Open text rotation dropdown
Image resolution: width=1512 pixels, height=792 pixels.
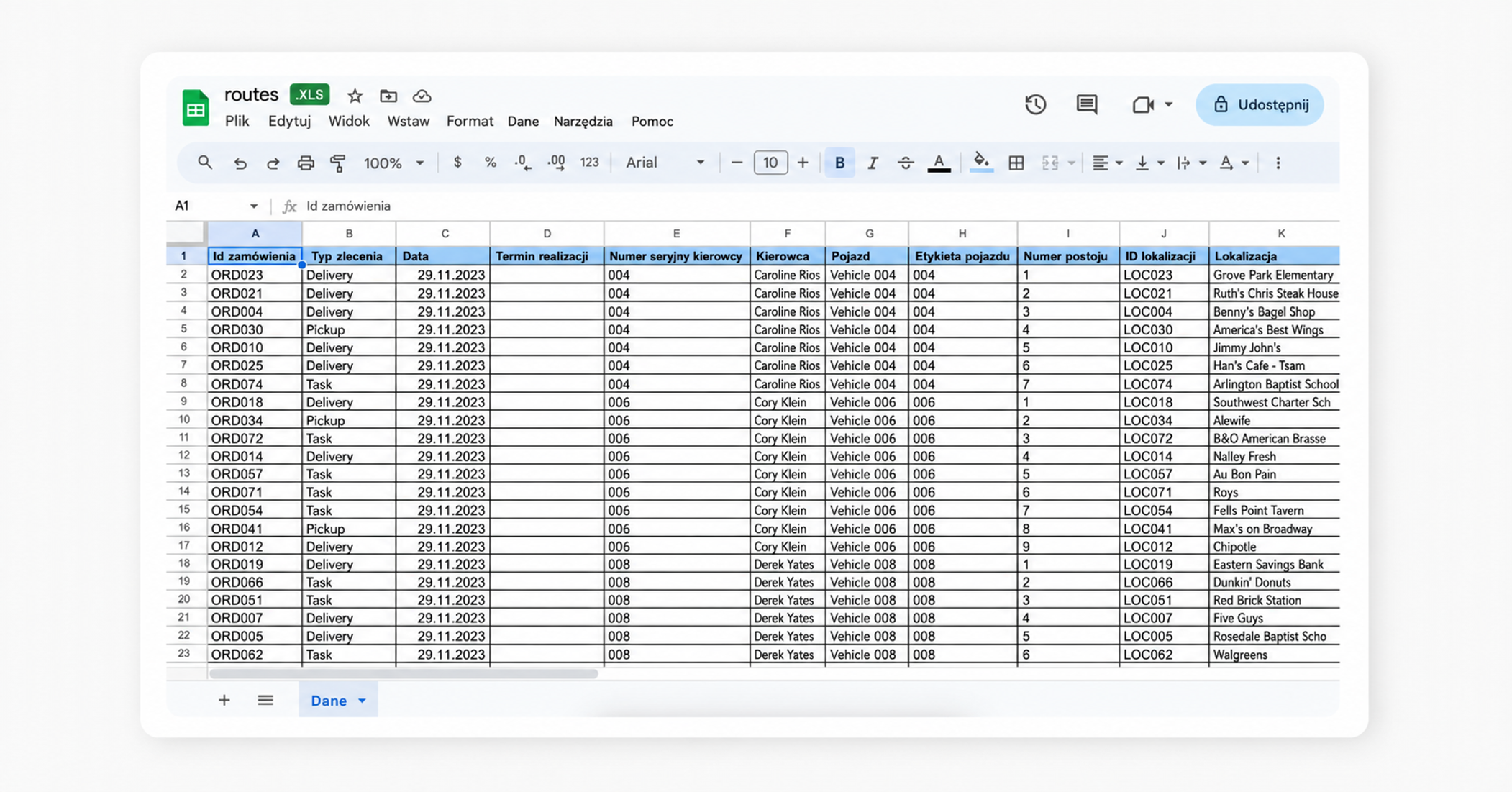click(x=1234, y=163)
